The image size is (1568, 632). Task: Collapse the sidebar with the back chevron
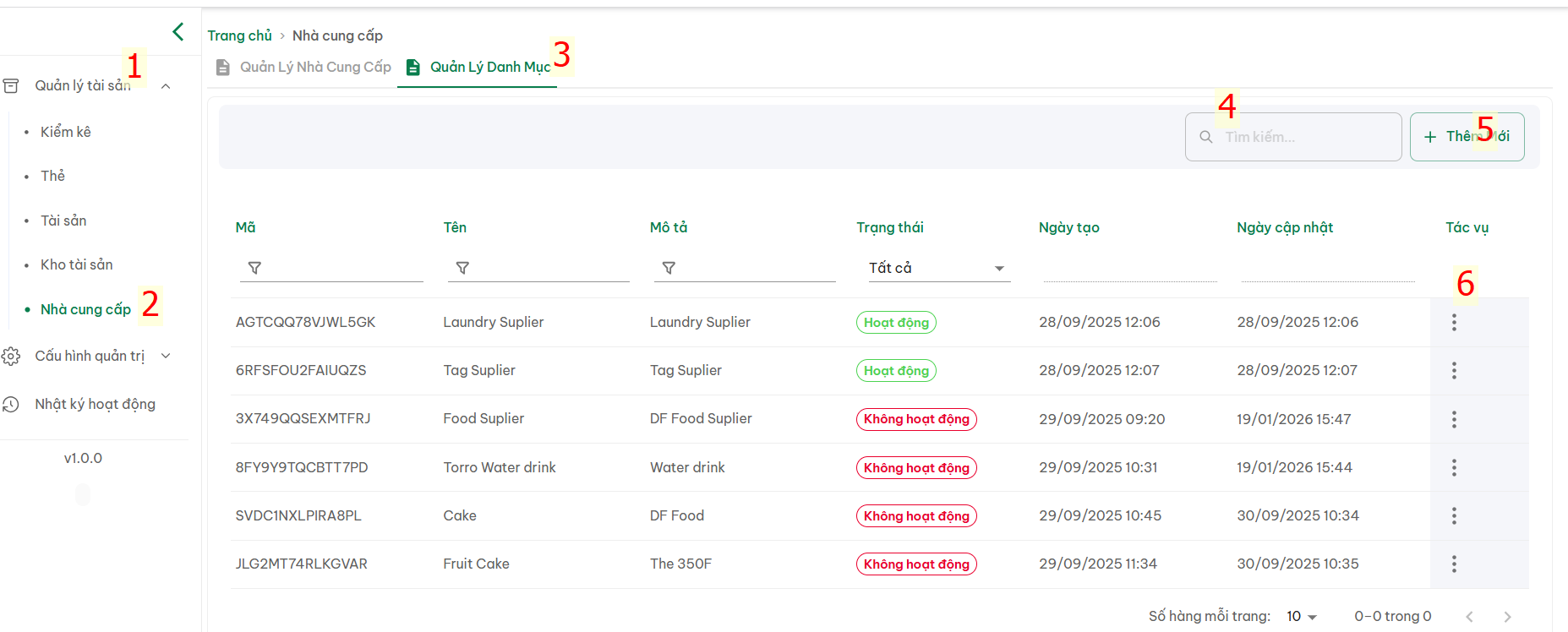coord(178,32)
